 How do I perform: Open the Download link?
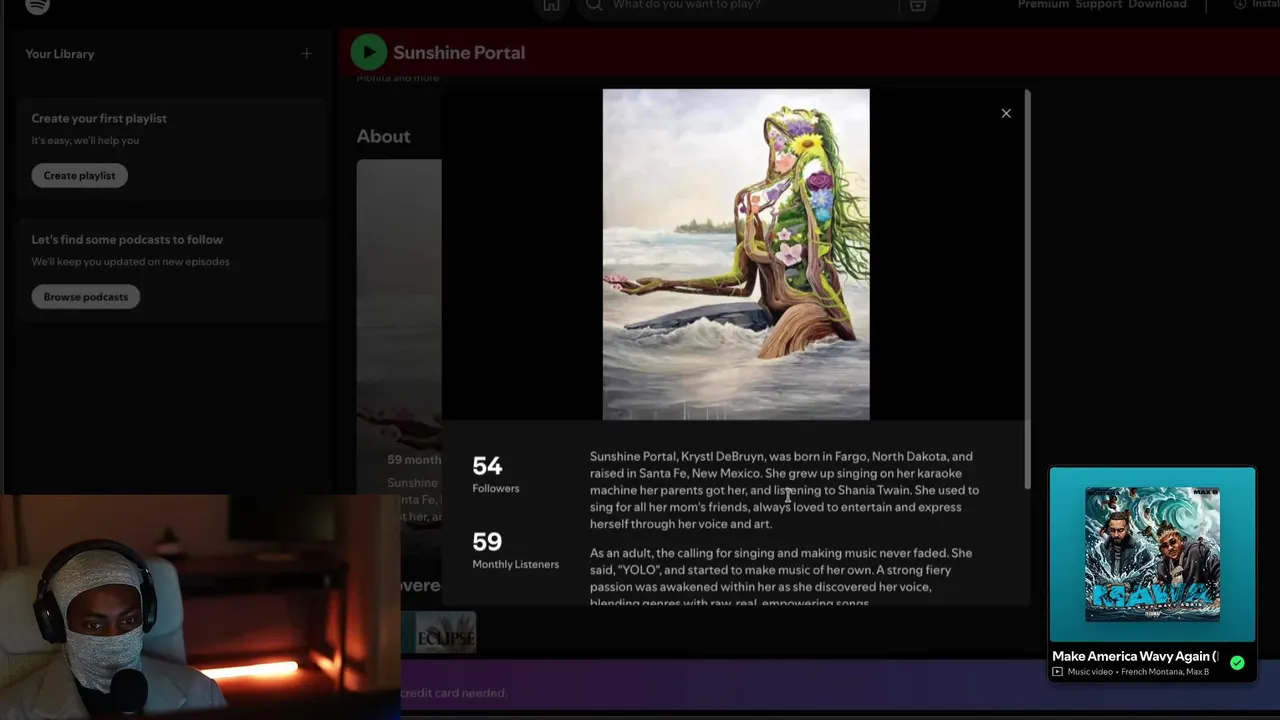point(1157,5)
